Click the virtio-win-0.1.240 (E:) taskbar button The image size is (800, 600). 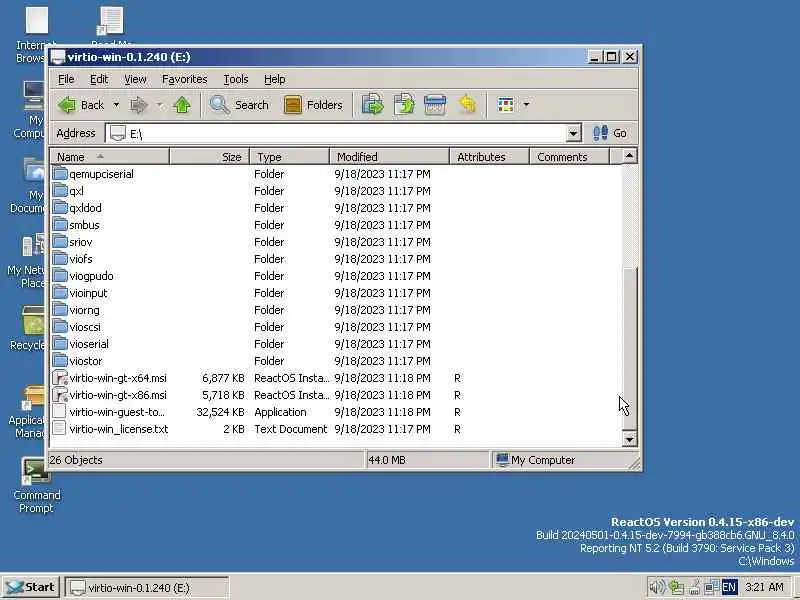[147, 587]
